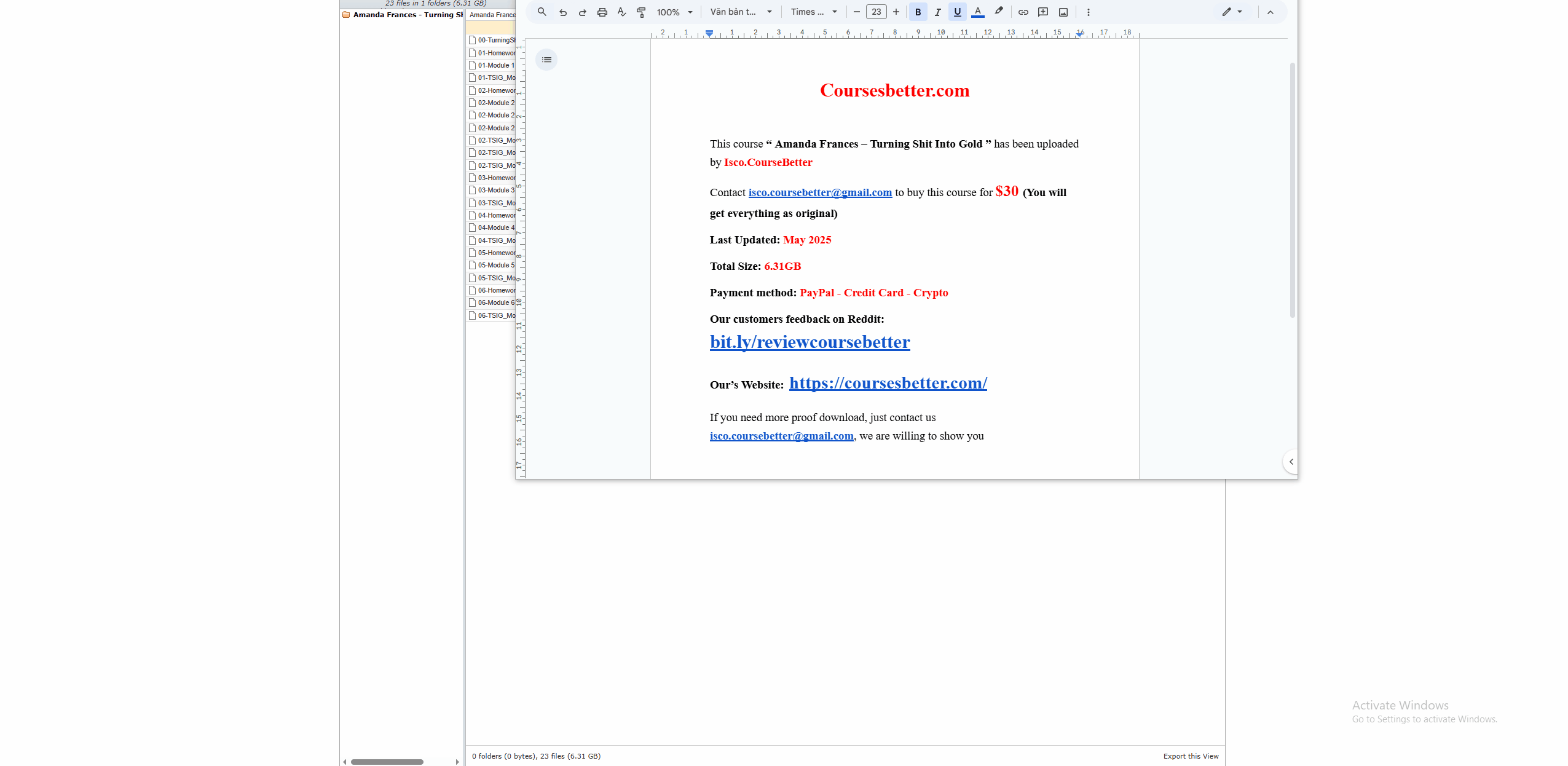Insert an image from the toolbar
1568x766 pixels.
(x=1063, y=12)
